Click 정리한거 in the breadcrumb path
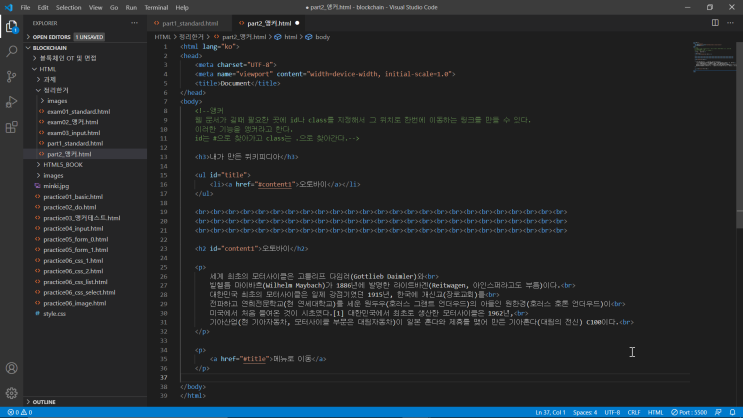743x418 pixels. click(191, 37)
